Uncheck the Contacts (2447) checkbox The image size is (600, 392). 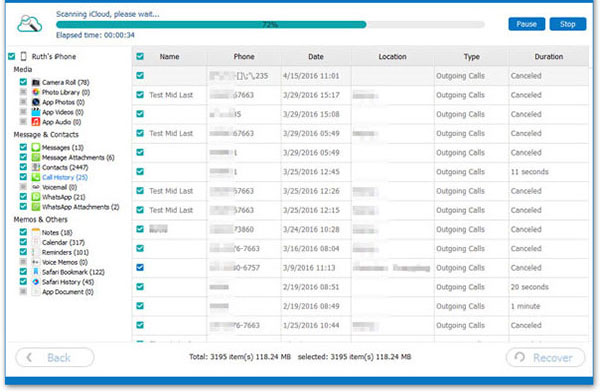tap(23, 167)
